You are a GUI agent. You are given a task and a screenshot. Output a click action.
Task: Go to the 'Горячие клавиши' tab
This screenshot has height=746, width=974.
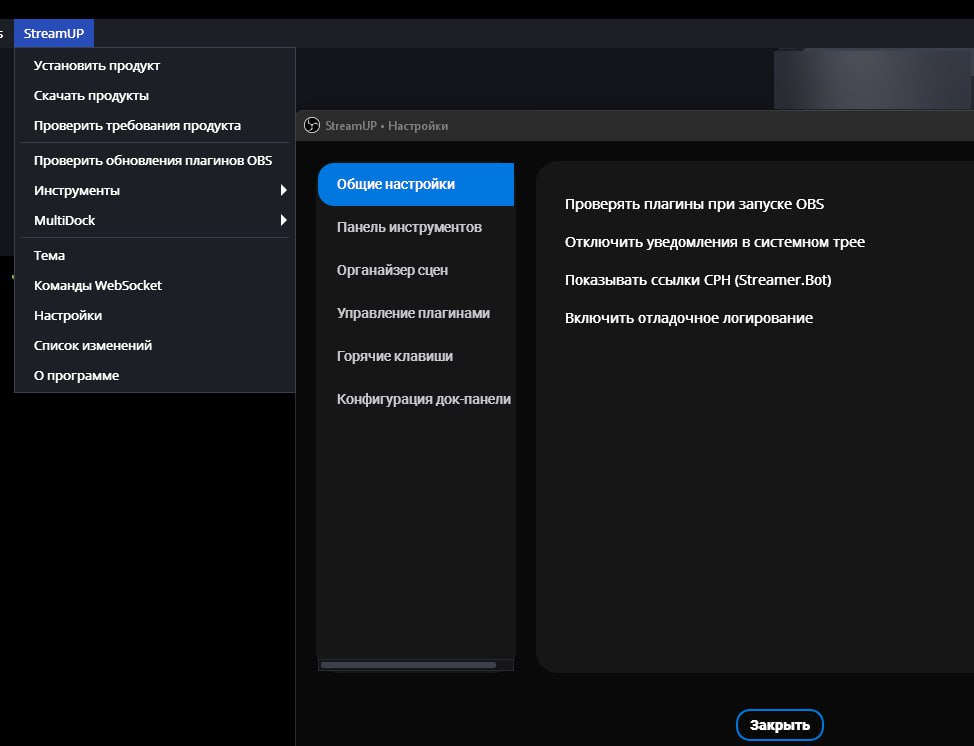tap(395, 356)
